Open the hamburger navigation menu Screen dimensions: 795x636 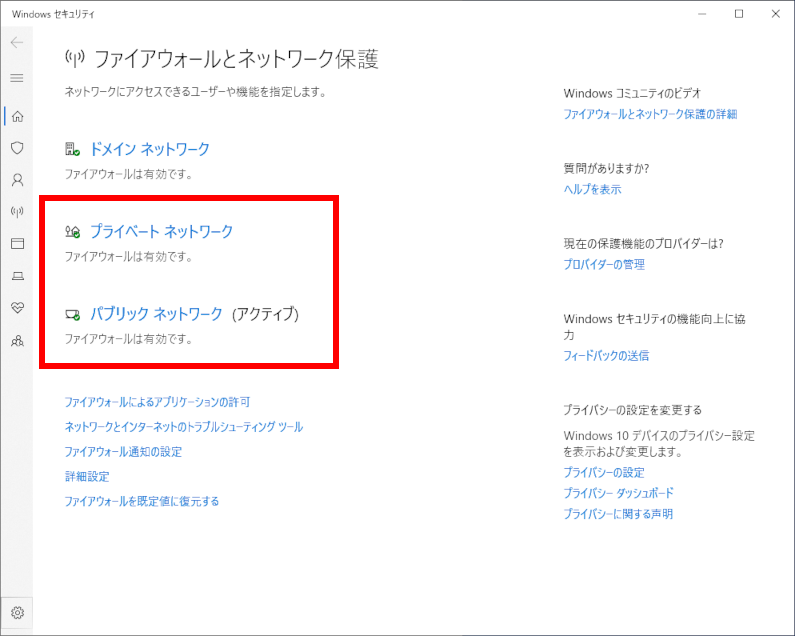(17, 78)
